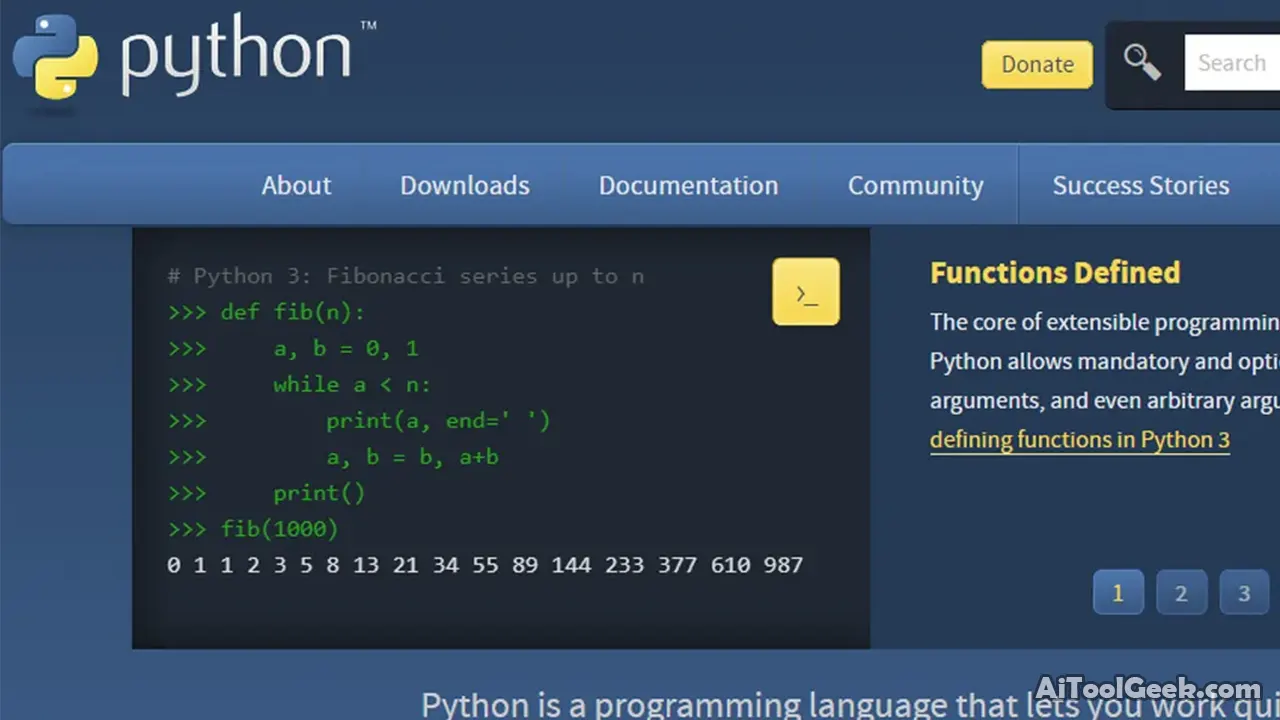Click the Donate button
Screen dimensions: 1280x720
[x=1037, y=64]
